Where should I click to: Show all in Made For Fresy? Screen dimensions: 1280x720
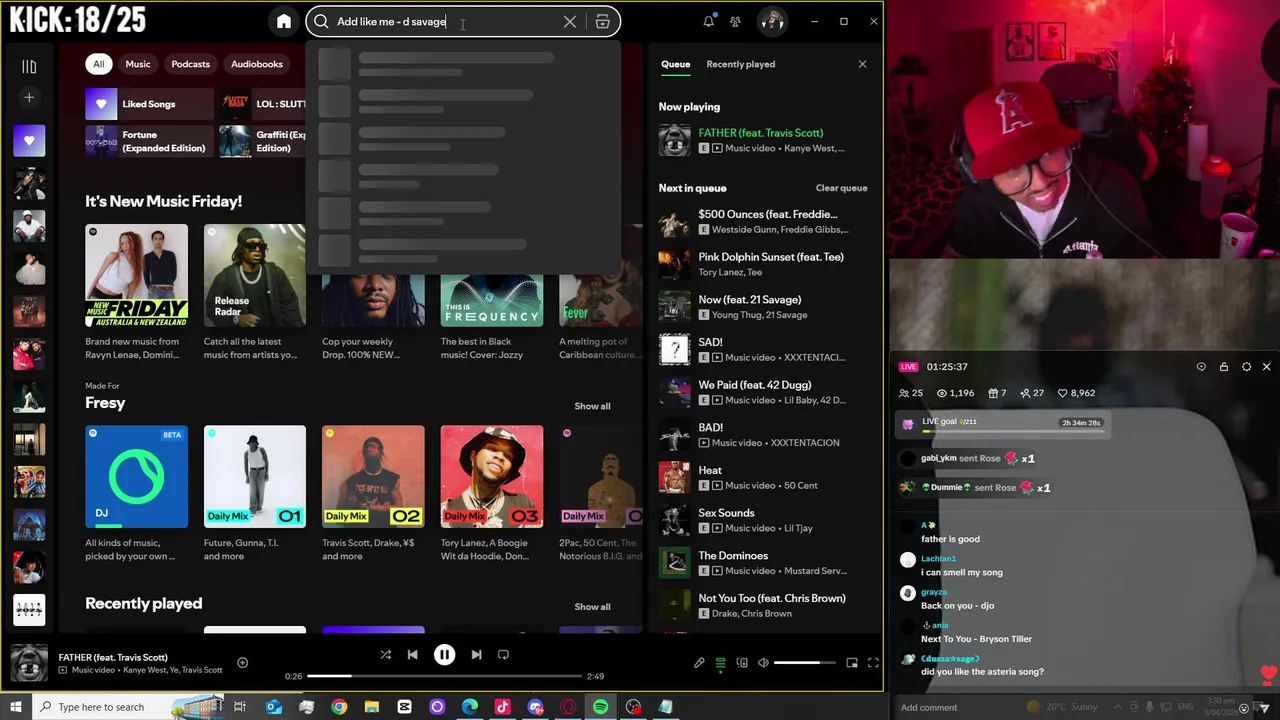(592, 406)
